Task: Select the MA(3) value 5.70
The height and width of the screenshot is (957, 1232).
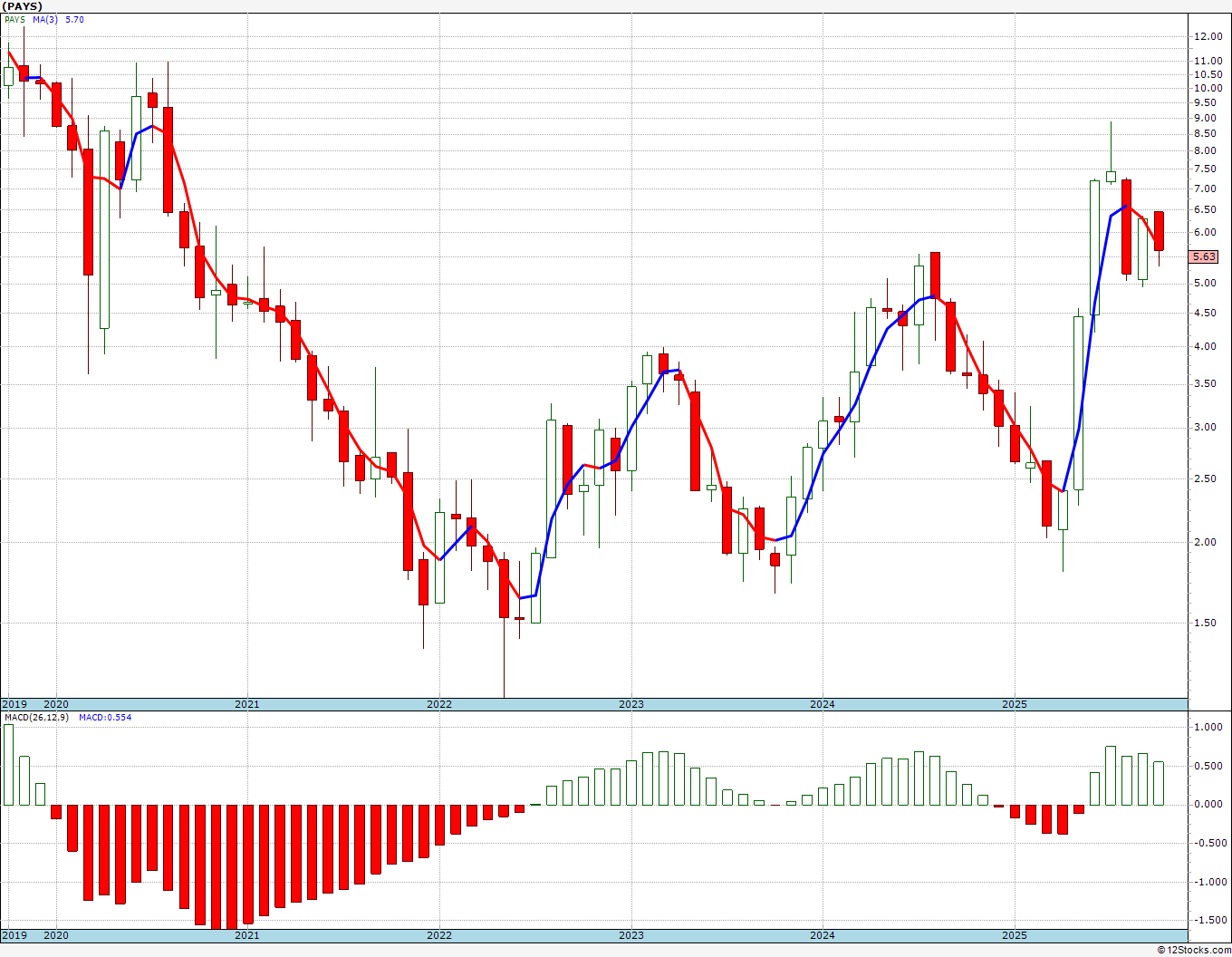Action: tap(74, 19)
